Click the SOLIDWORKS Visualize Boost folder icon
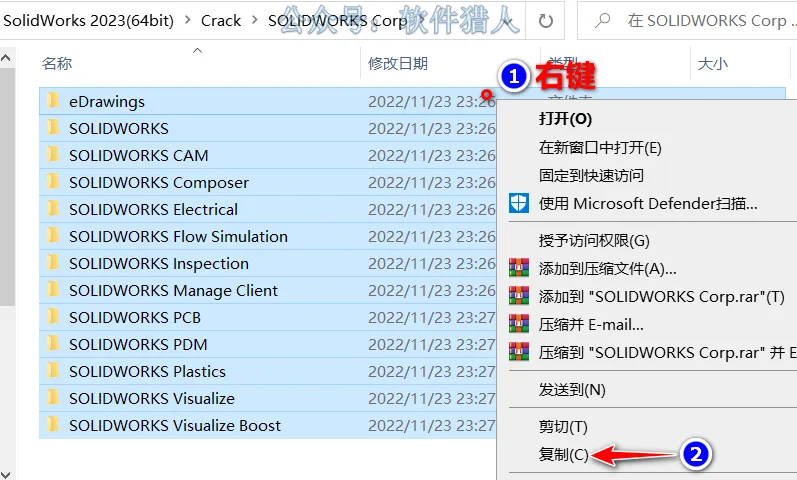This screenshot has width=797, height=480. (x=53, y=424)
